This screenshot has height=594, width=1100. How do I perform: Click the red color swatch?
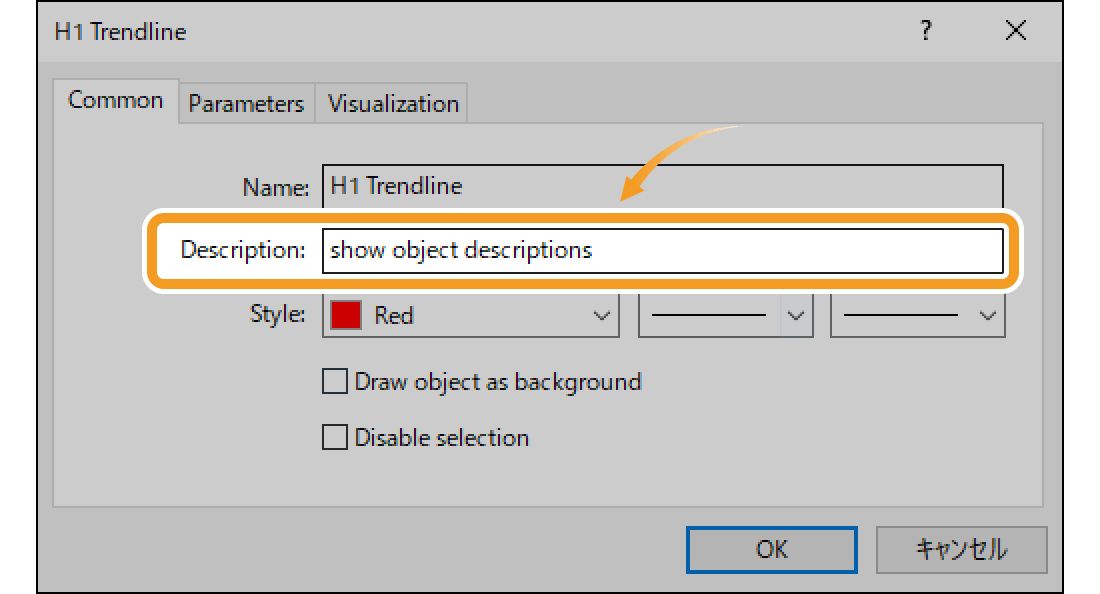click(x=346, y=316)
